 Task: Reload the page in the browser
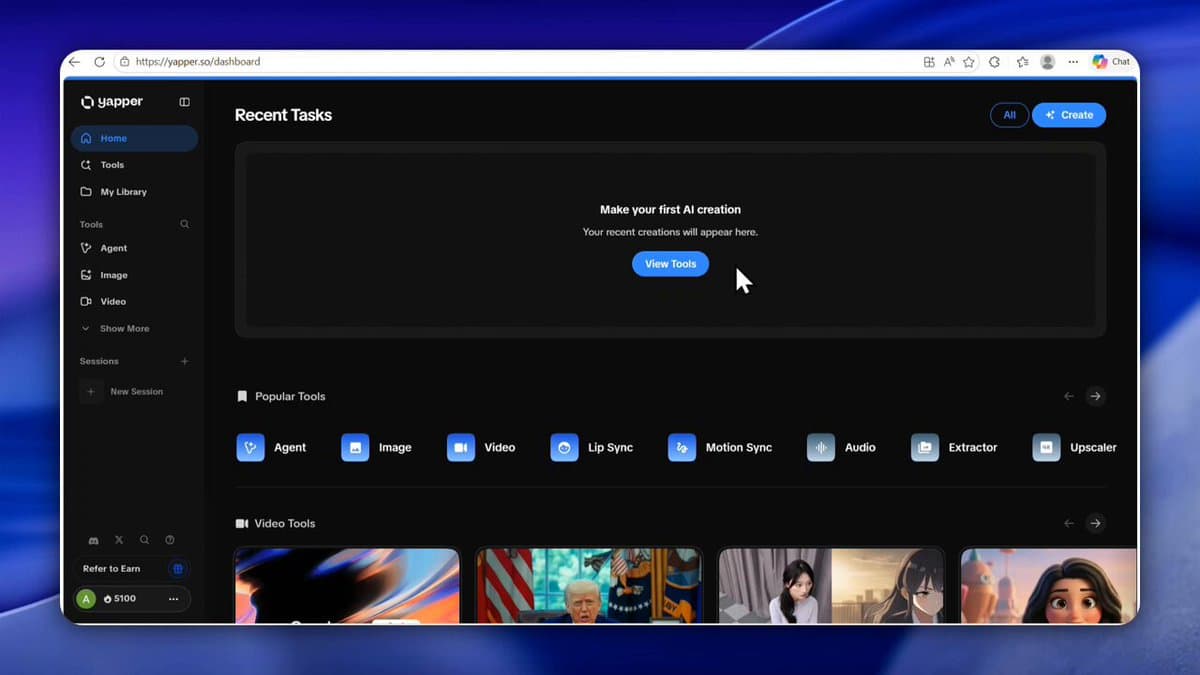(99, 62)
